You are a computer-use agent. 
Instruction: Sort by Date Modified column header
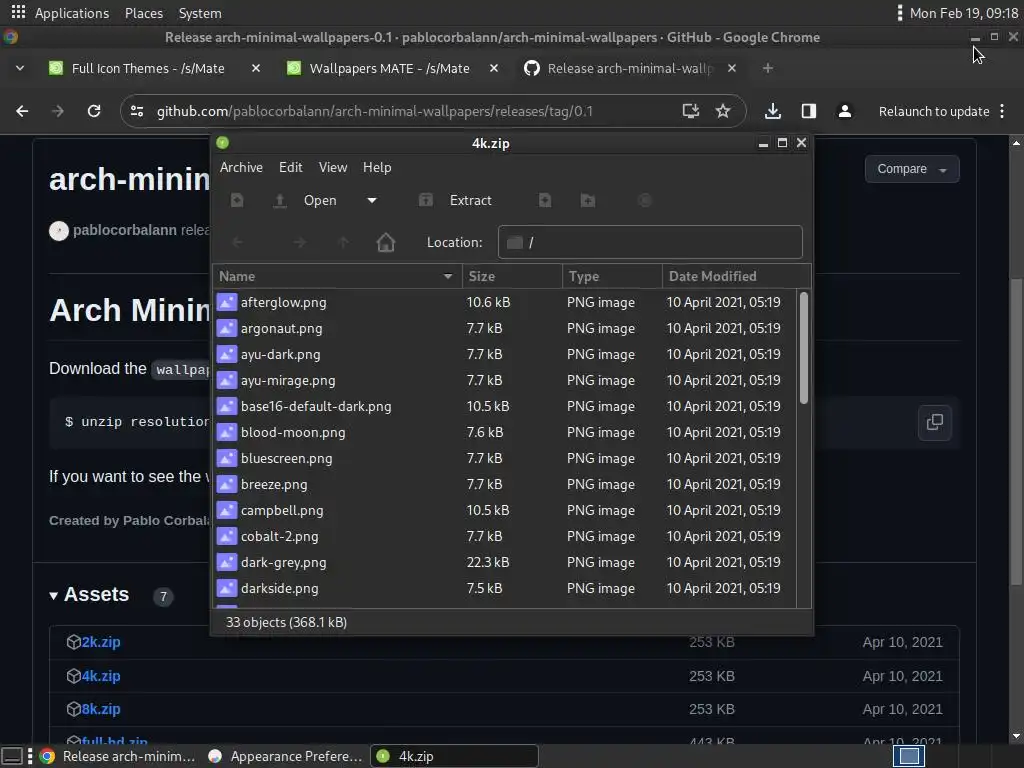(736, 276)
